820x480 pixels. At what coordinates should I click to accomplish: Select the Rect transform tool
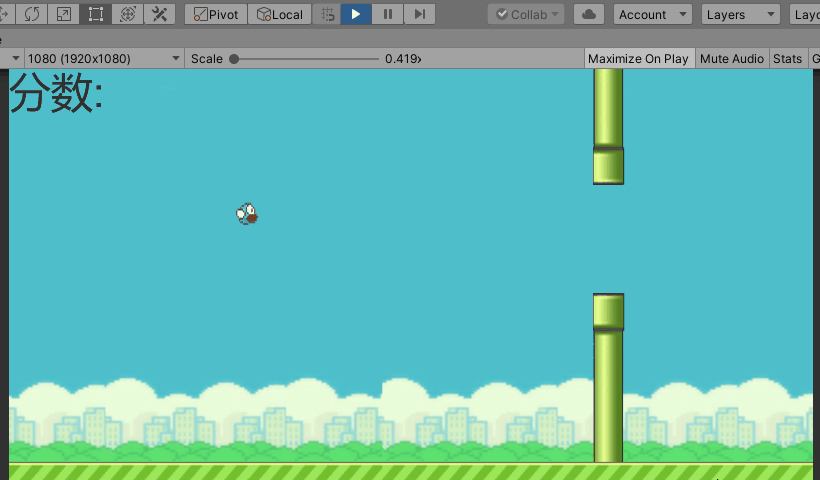coord(95,14)
